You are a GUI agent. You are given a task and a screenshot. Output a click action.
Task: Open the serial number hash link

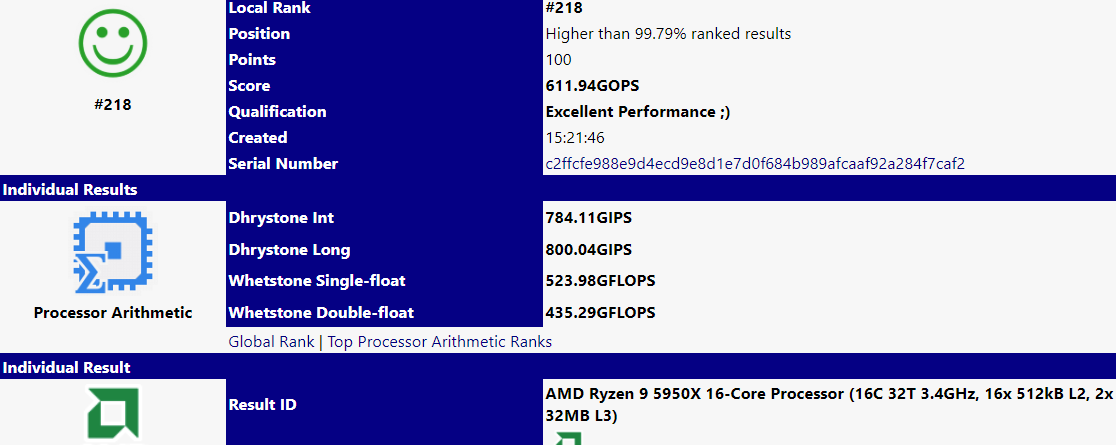[755, 164]
